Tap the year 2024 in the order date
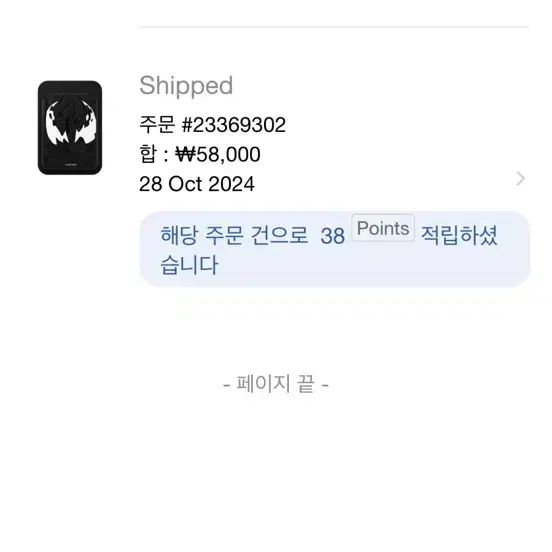Viewport: 552px width, 552px height. [231, 184]
